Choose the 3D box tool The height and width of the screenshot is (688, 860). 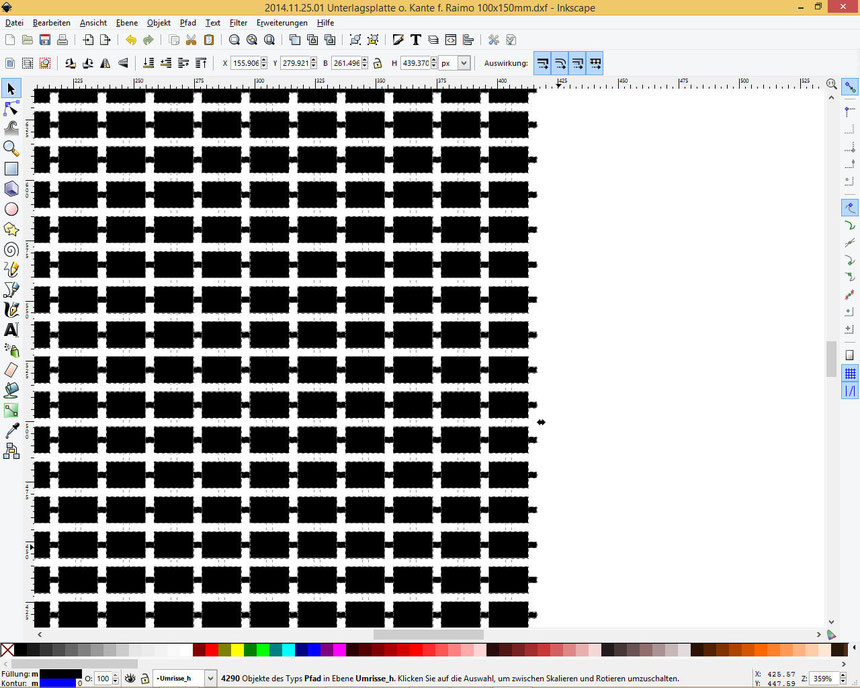tap(11, 189)
